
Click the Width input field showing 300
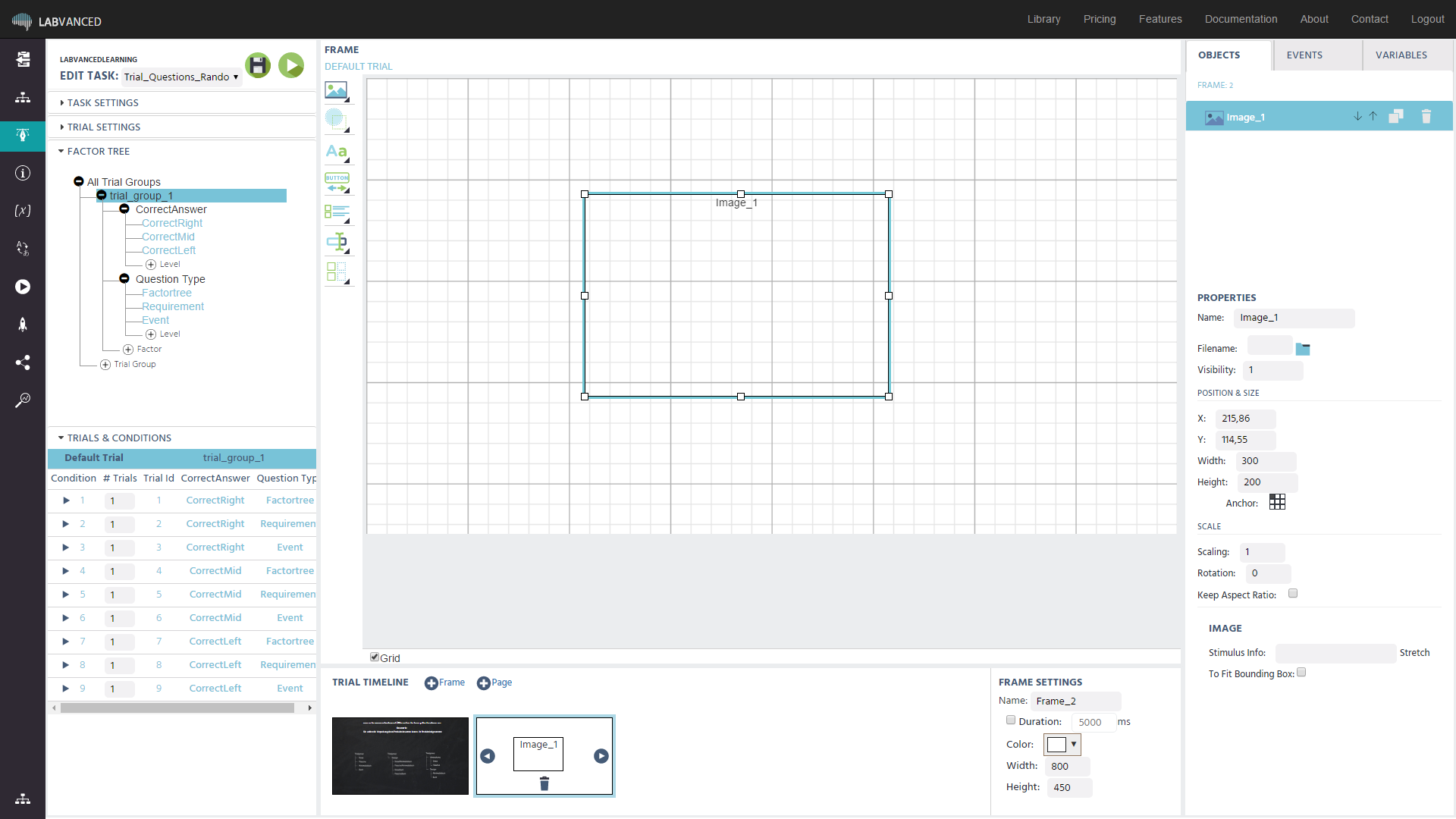pyautogui.click(x=1266, y=461)
